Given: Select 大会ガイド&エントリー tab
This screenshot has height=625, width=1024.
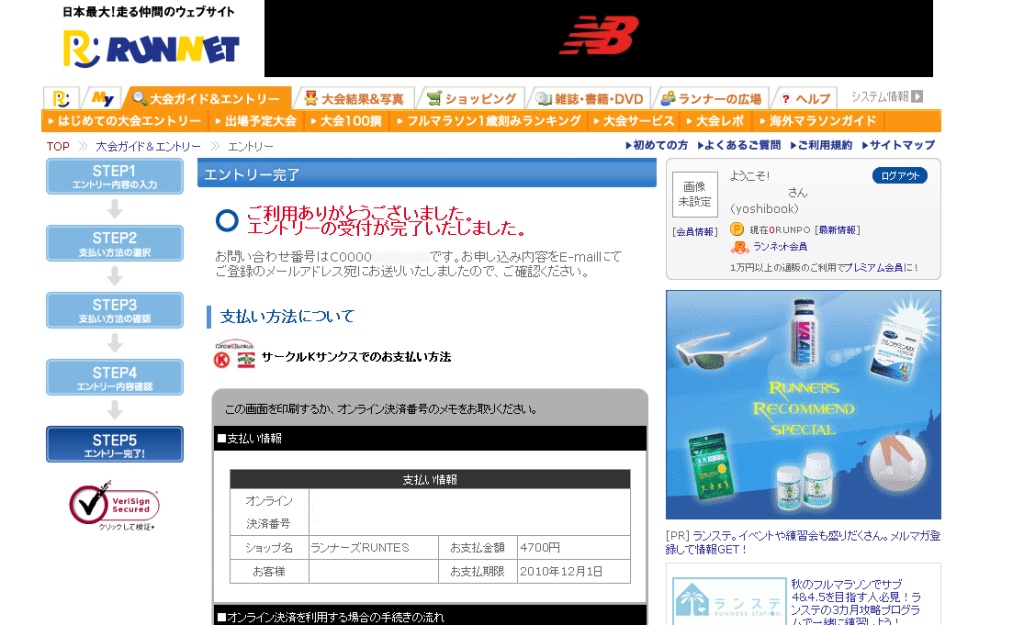Looking at the screenshot, I should (x=207, y=99).
